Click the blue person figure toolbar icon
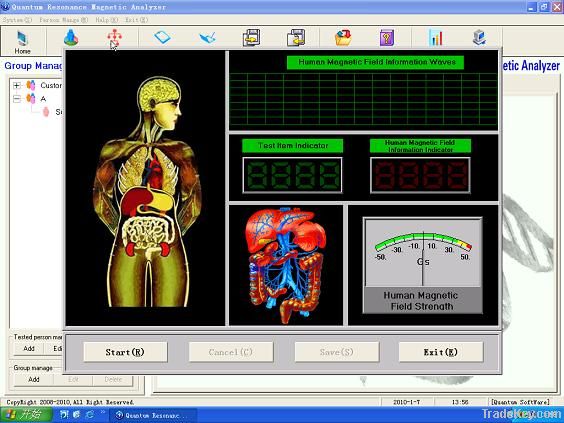The width and height of the screenshot is (564, 423). tap(71, 37)
